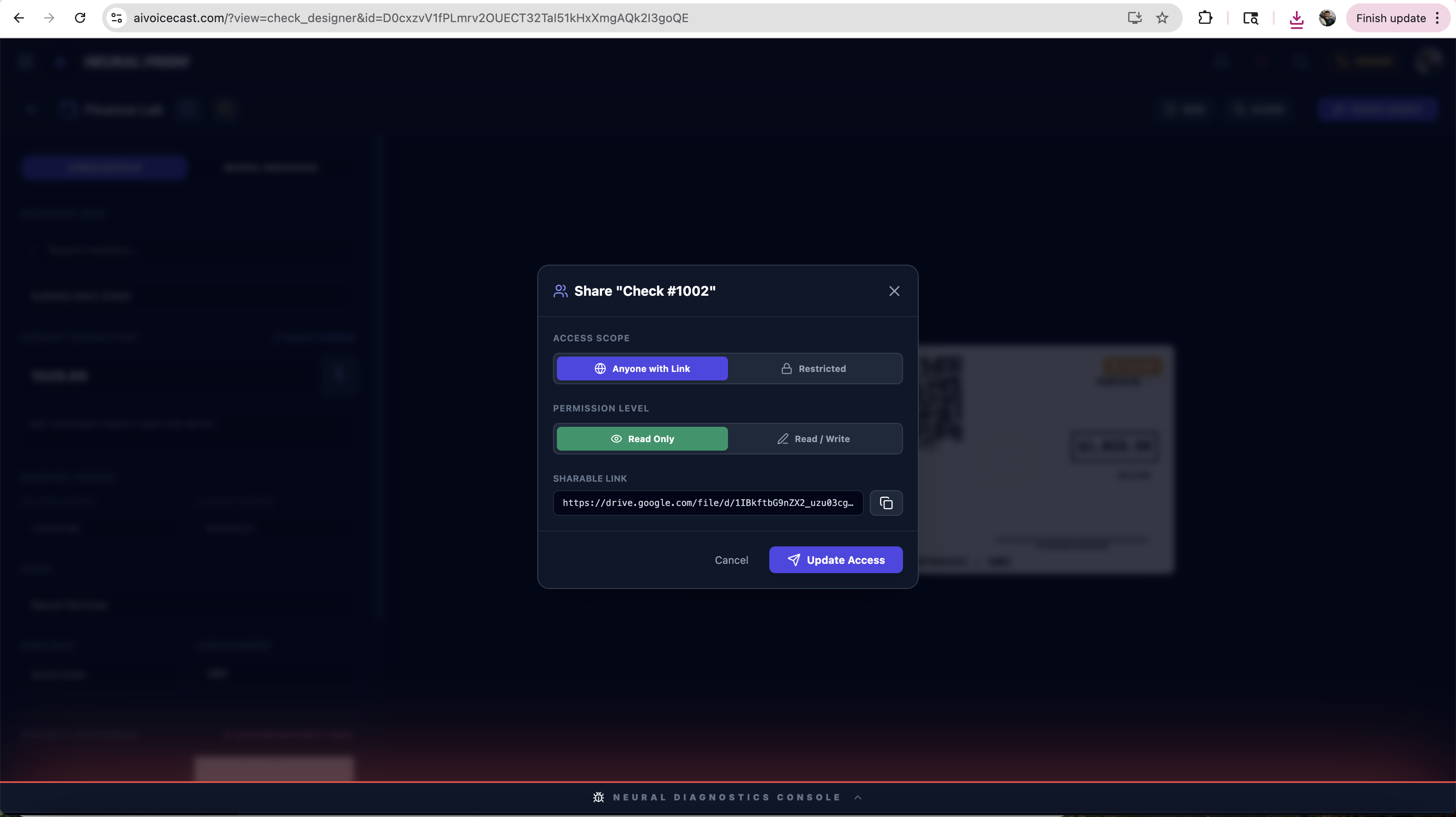Click the Update Access button
The height and width of the screenshot is (817, 1456).
pos(835,560)
